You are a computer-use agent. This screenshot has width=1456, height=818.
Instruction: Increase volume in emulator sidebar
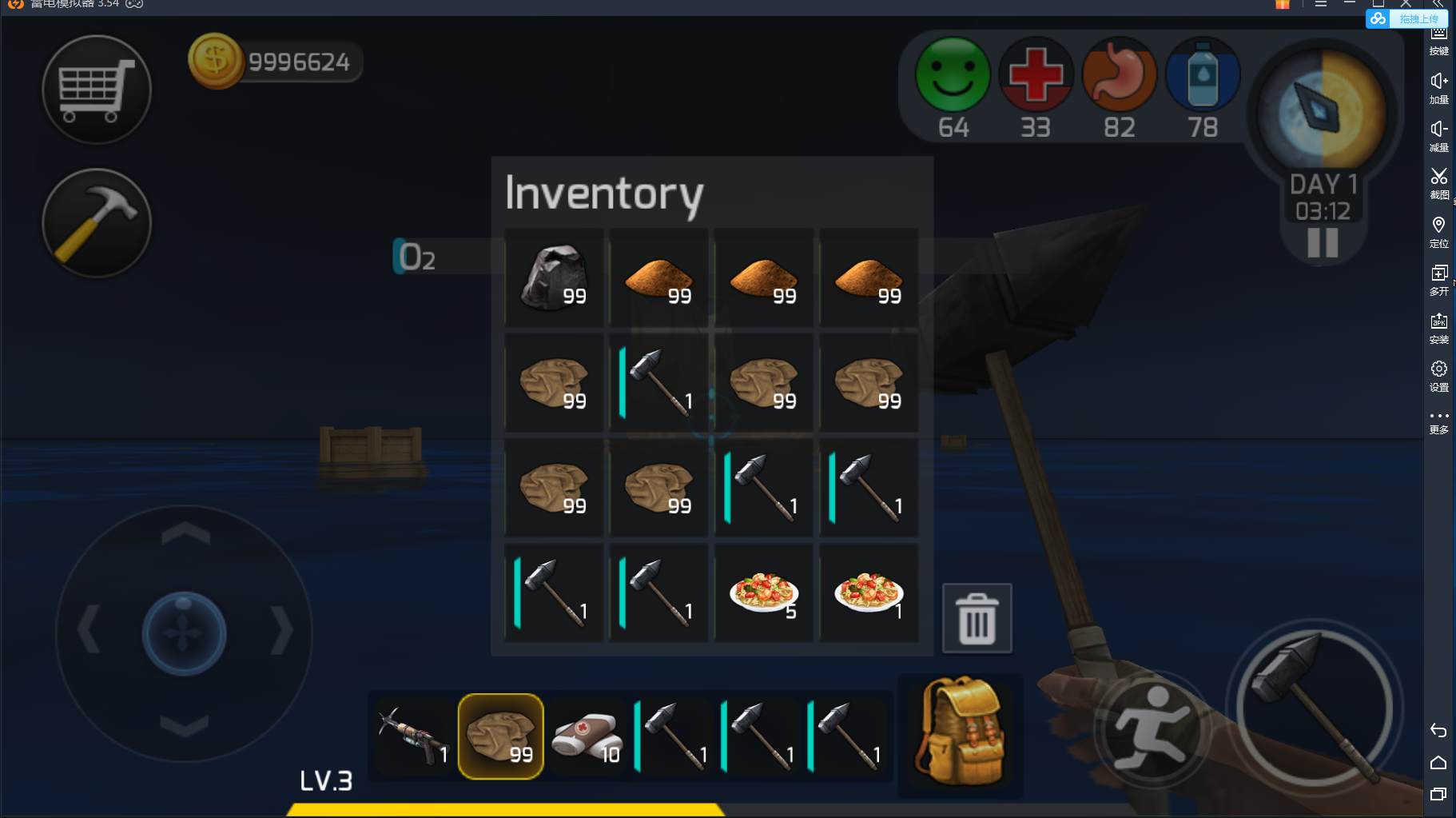(1438, 88)
